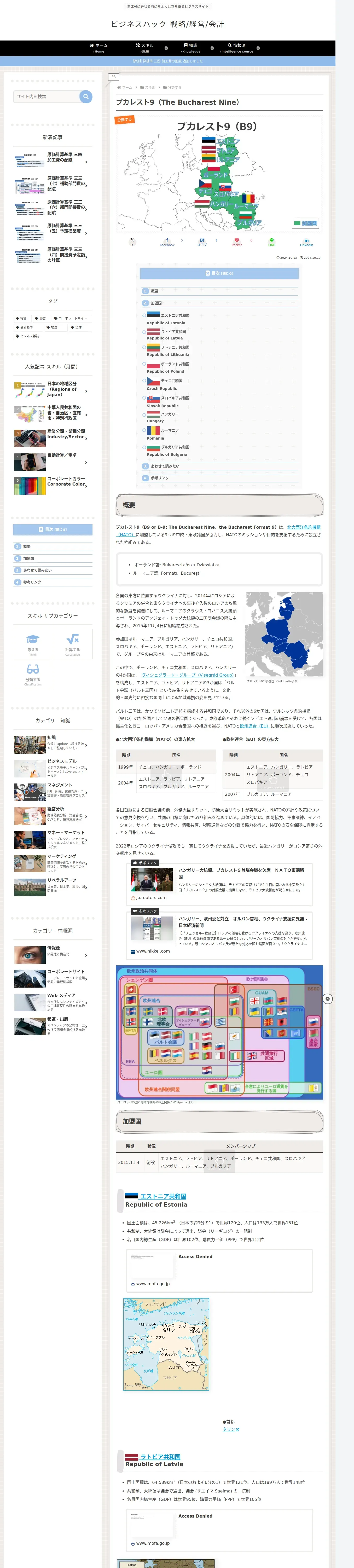Open the リベラルアーツ category entry

pyautogui.click(x=53, y=887)
